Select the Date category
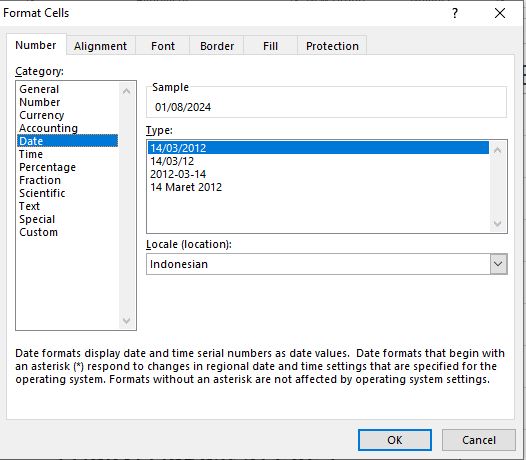Image resolution: width=526 pixels, height=460 pixels. click(x=67, y=141)
